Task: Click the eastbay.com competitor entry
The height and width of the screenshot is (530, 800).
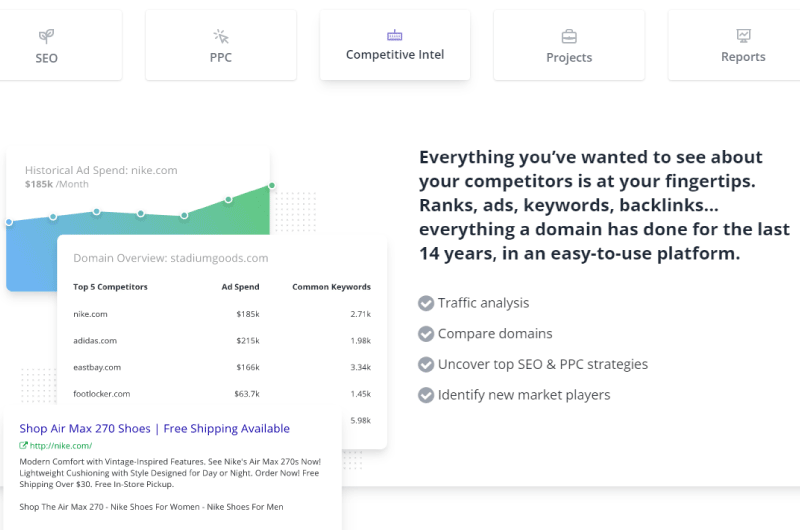Action: (x=97, y=367)
